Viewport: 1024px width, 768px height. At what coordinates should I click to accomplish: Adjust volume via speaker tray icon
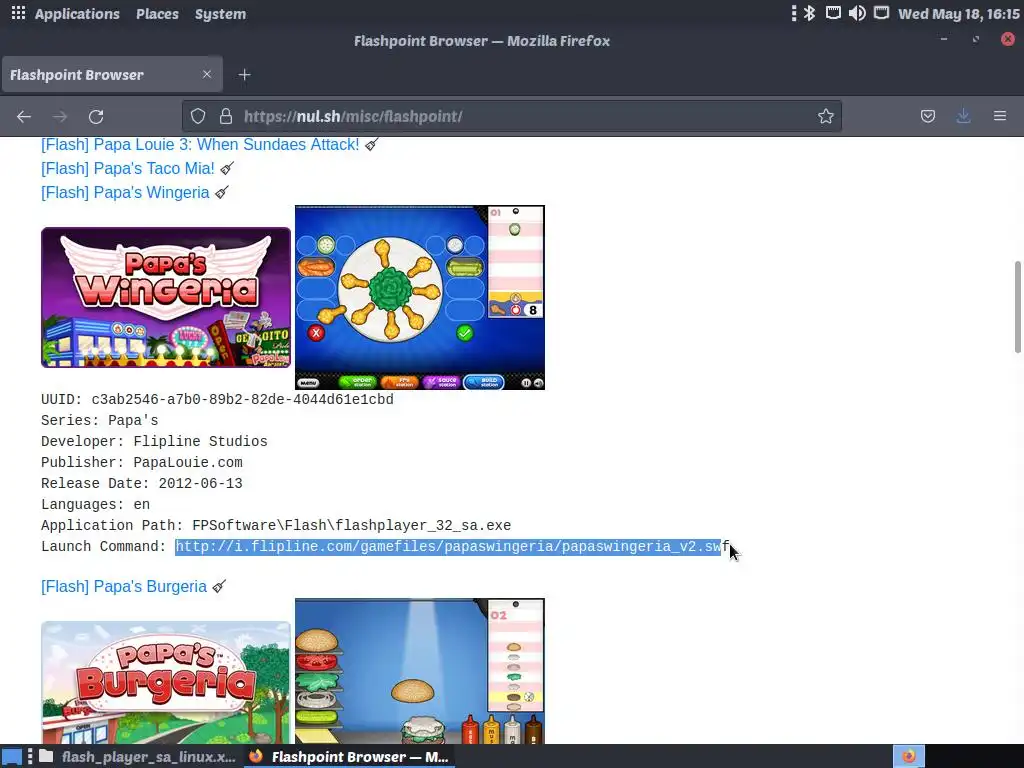(857, 13)
